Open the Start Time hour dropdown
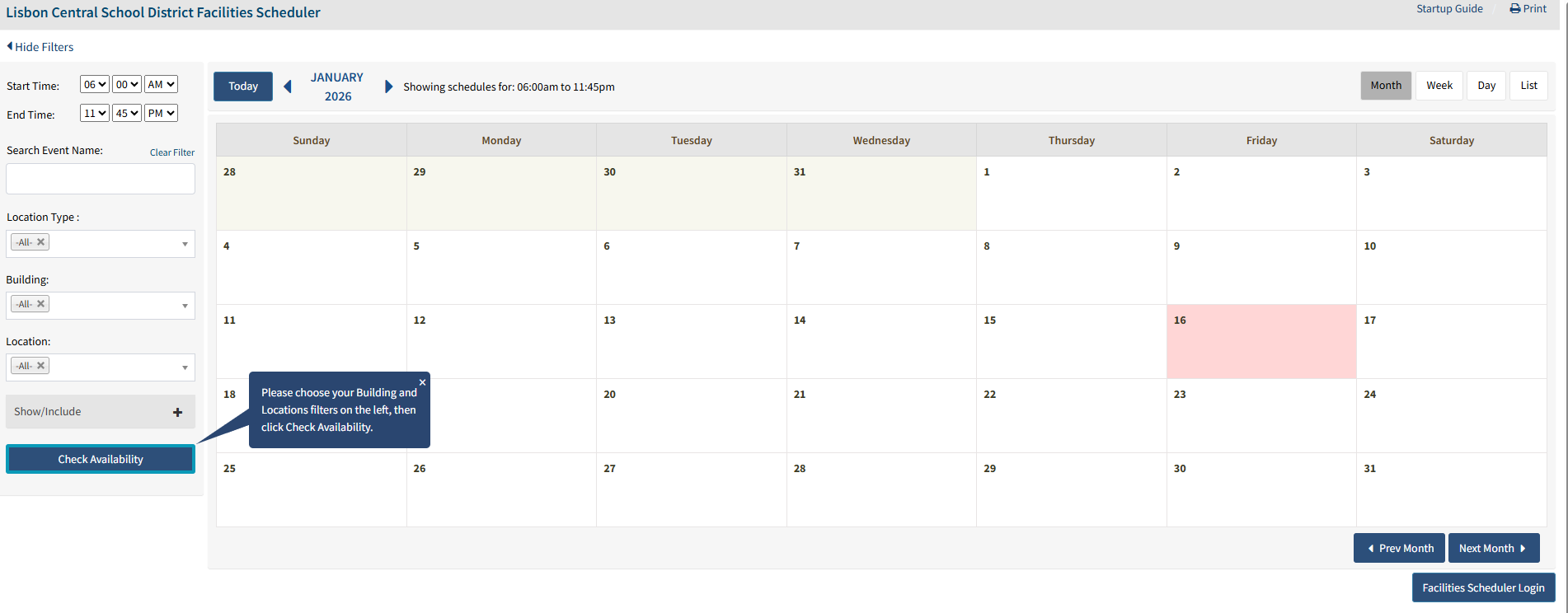This screenshot has width=1568, height=613. tap(94, 85)
